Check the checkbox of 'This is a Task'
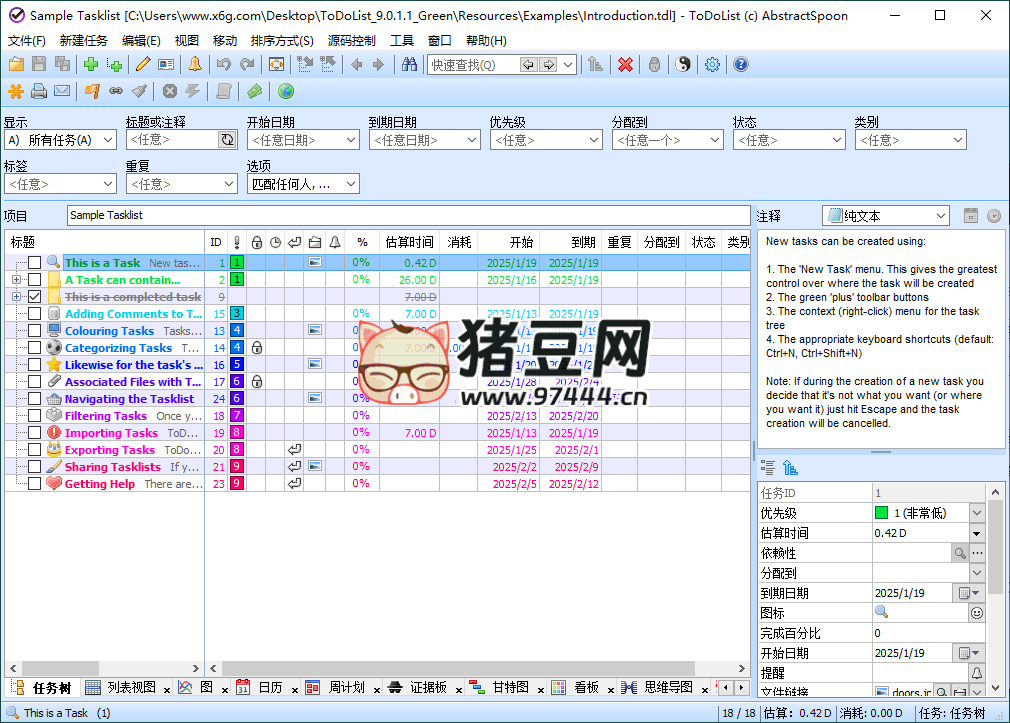 pos(34,262)
